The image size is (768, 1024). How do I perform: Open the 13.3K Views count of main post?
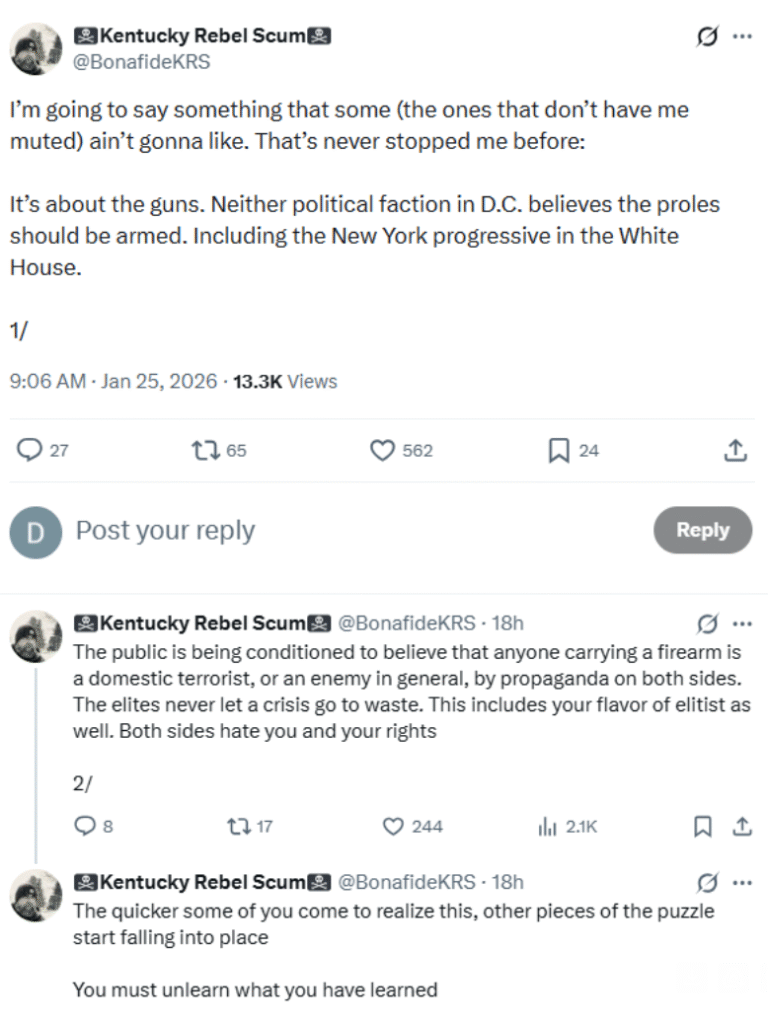(285, 382)
